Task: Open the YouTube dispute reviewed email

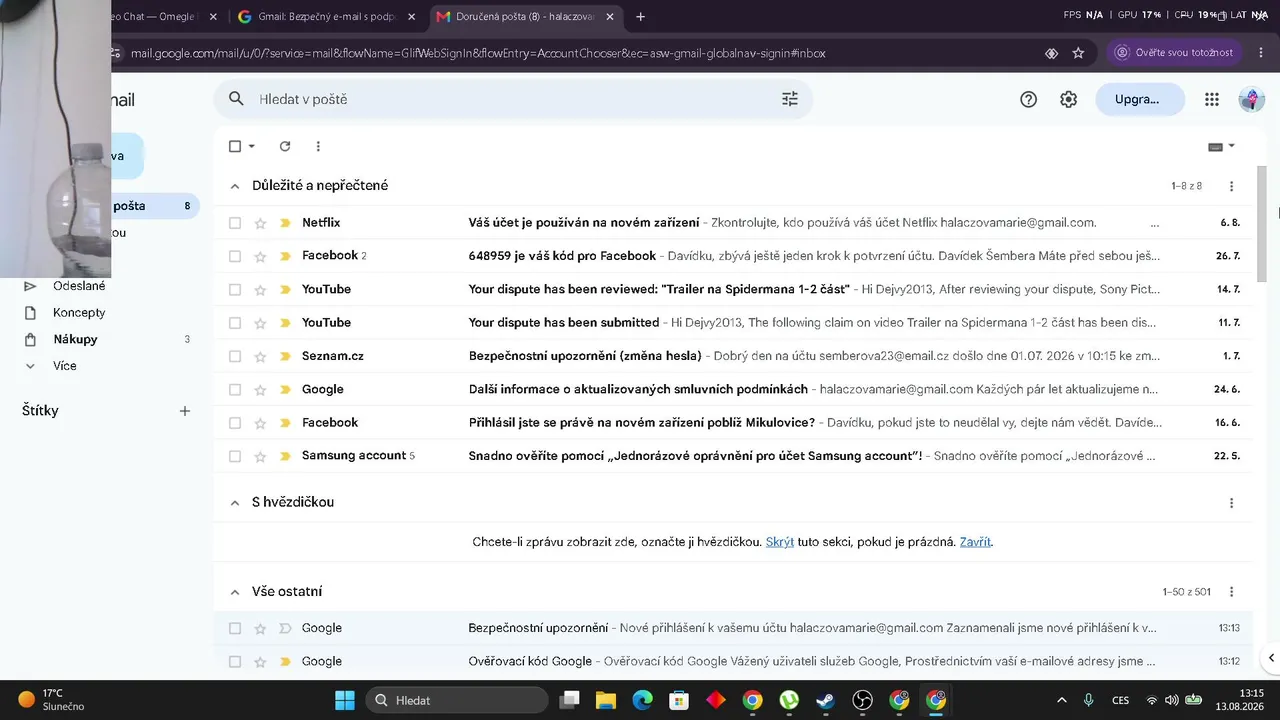Action: pyautogui.click(x=733, y=289)
